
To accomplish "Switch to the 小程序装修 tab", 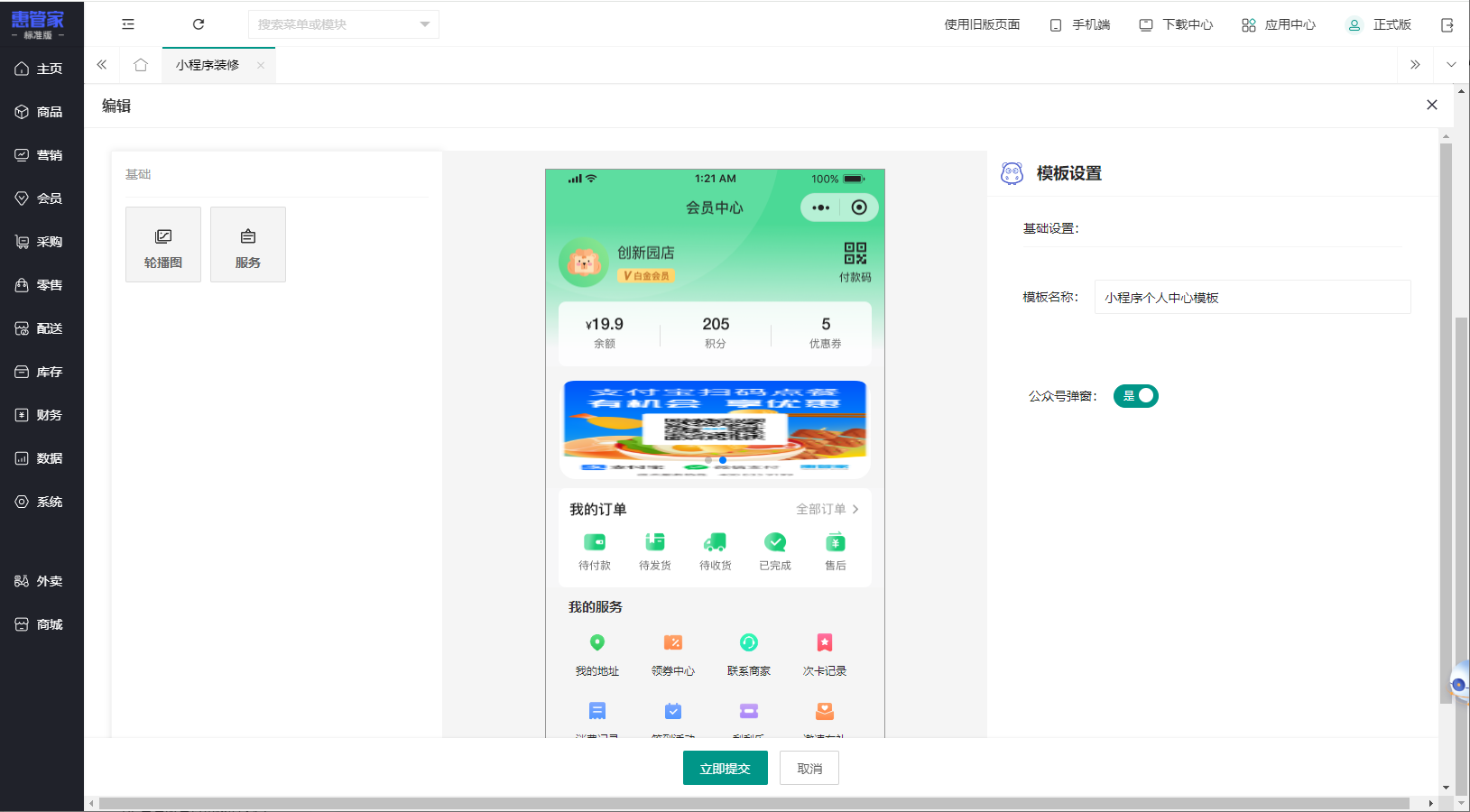I will pyautogui.click(x=208, y=65).
